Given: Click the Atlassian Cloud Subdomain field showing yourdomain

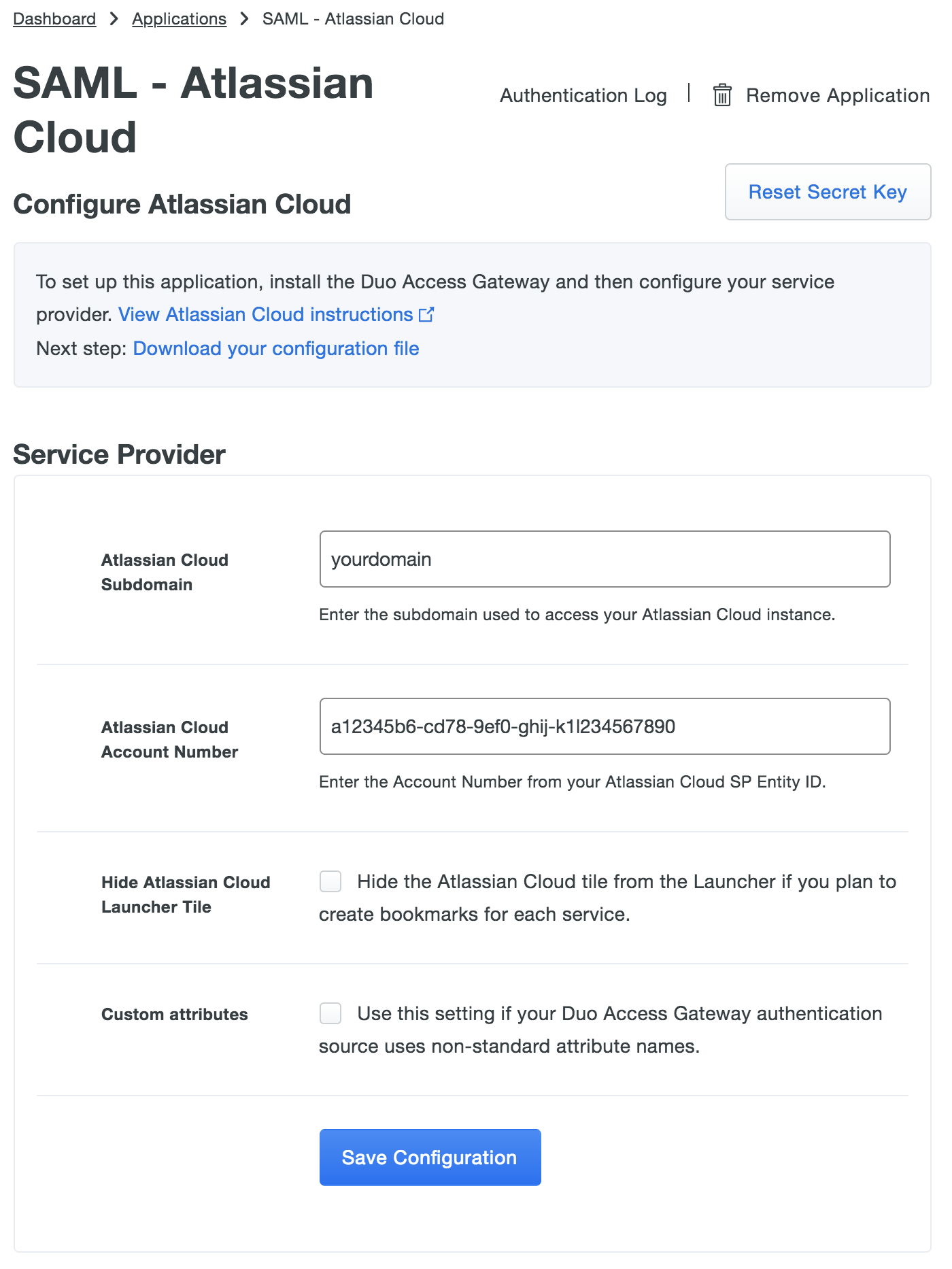Looking at the screenshot, I should (604, 558).
